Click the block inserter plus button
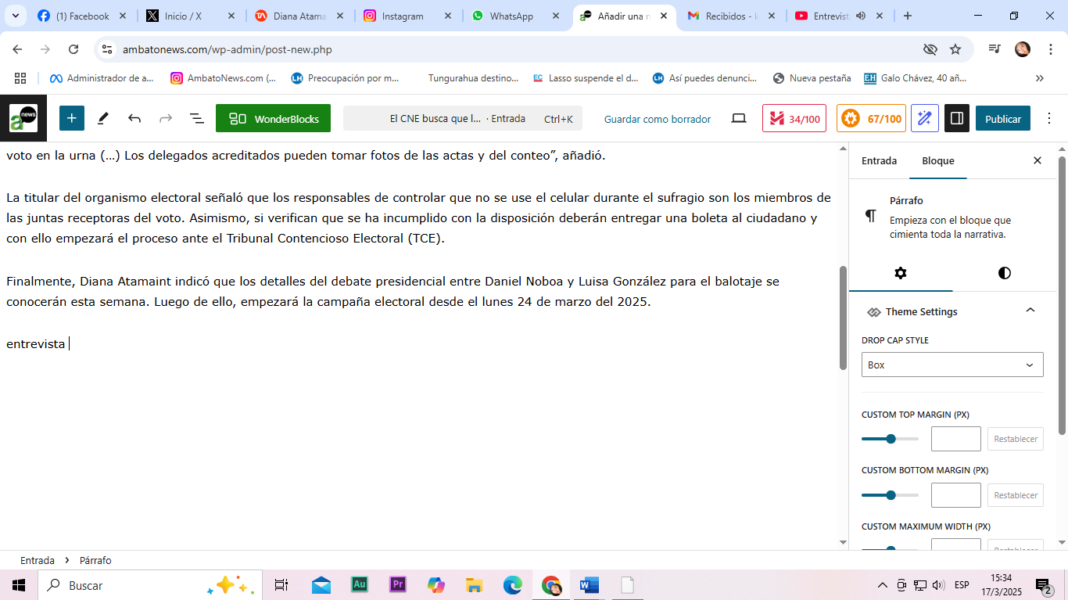The width and height of the screenshot is (1068, 600). point(71,118)
